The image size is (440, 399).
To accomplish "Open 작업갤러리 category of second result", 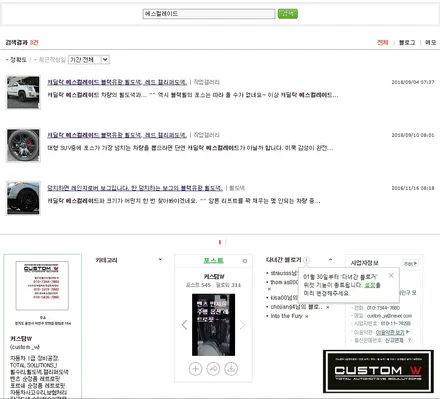I will (x=206, y=135).
